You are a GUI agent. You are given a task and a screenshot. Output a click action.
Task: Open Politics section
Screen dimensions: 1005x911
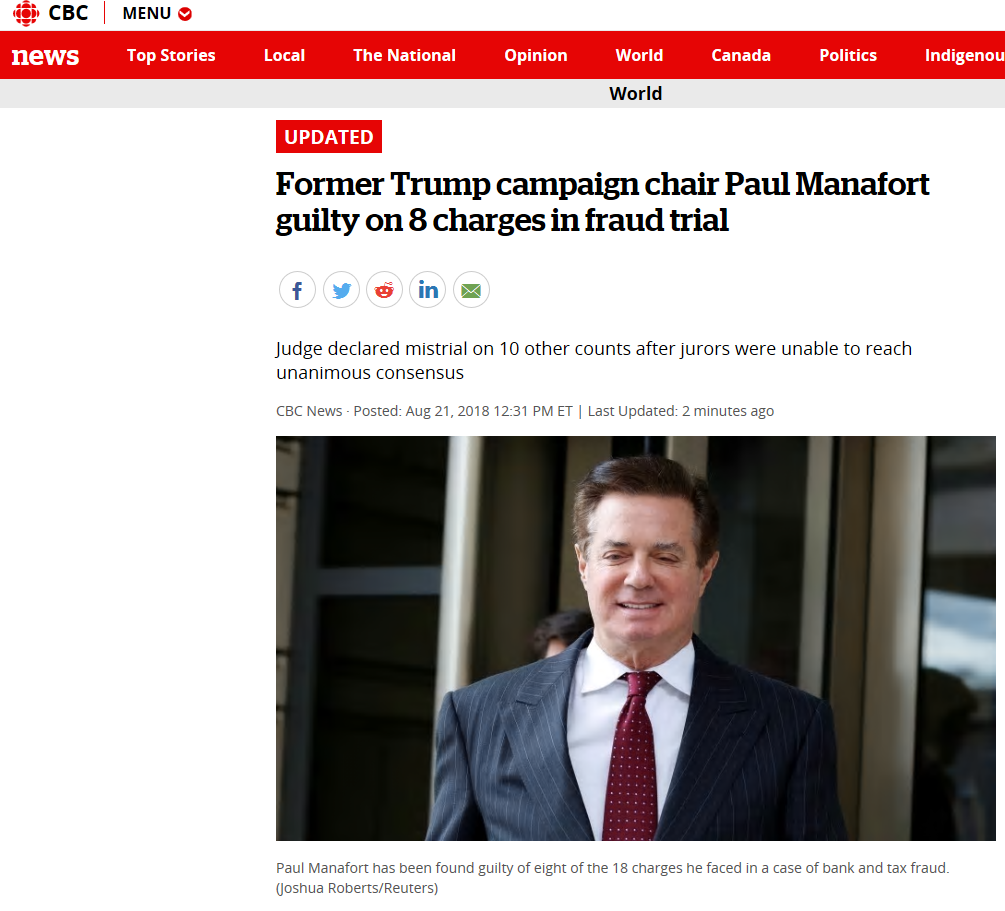848,55
